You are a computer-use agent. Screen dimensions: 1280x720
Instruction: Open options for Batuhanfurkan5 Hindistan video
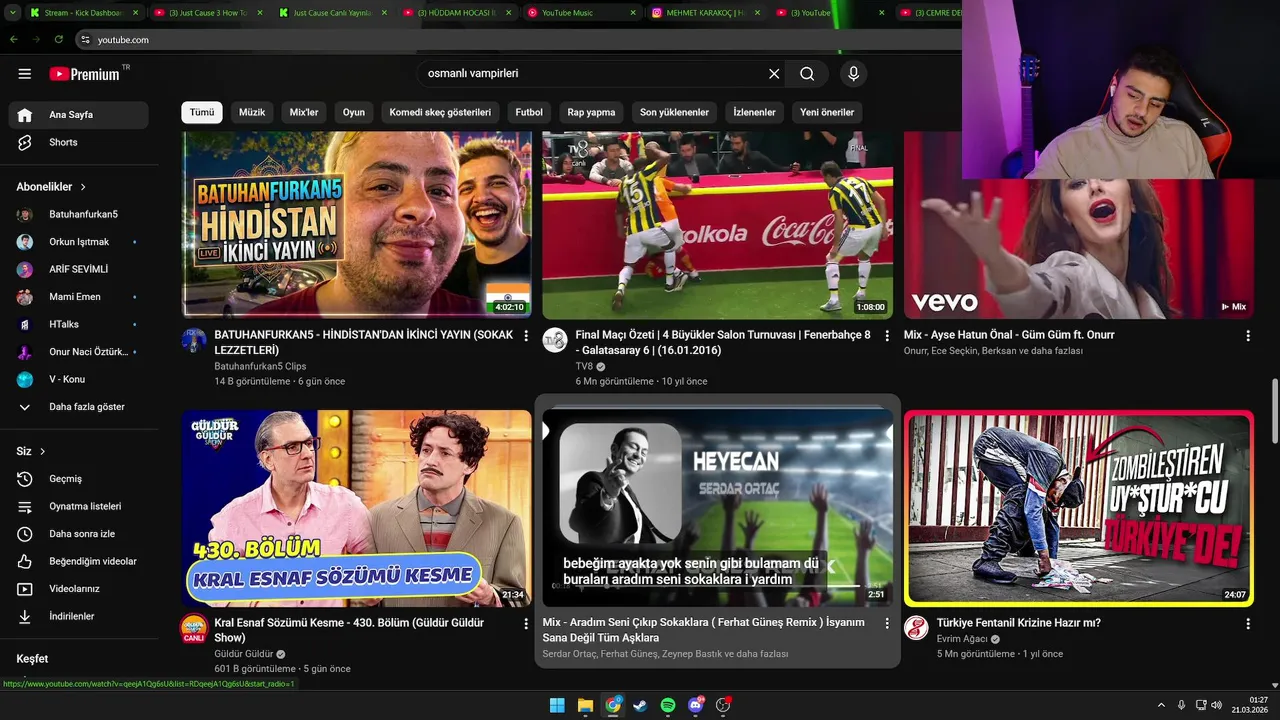[526, 336]
